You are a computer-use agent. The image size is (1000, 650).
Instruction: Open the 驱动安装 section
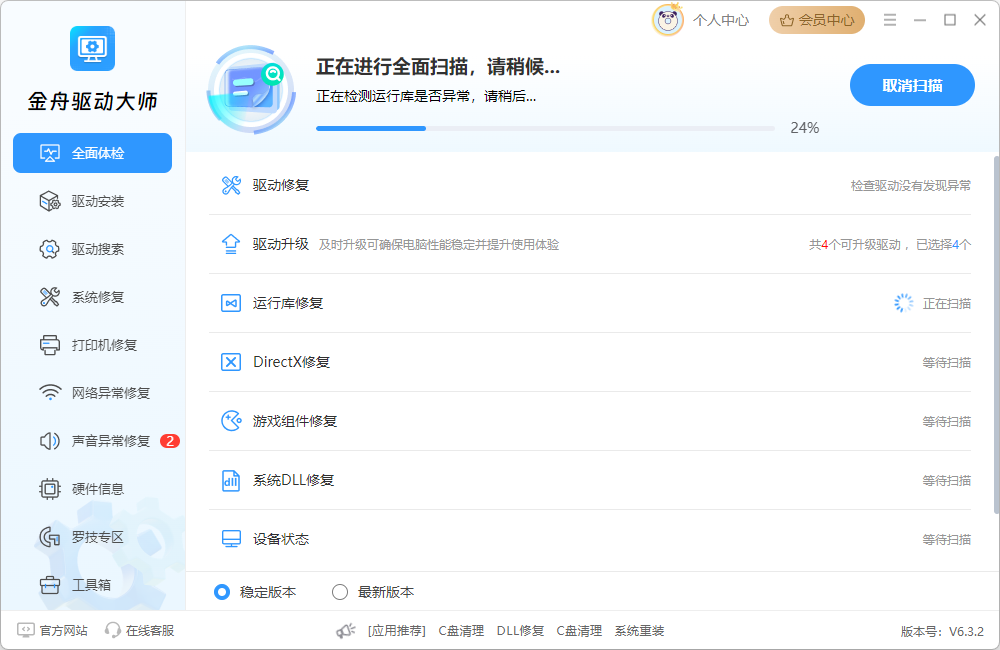[92, 201]
